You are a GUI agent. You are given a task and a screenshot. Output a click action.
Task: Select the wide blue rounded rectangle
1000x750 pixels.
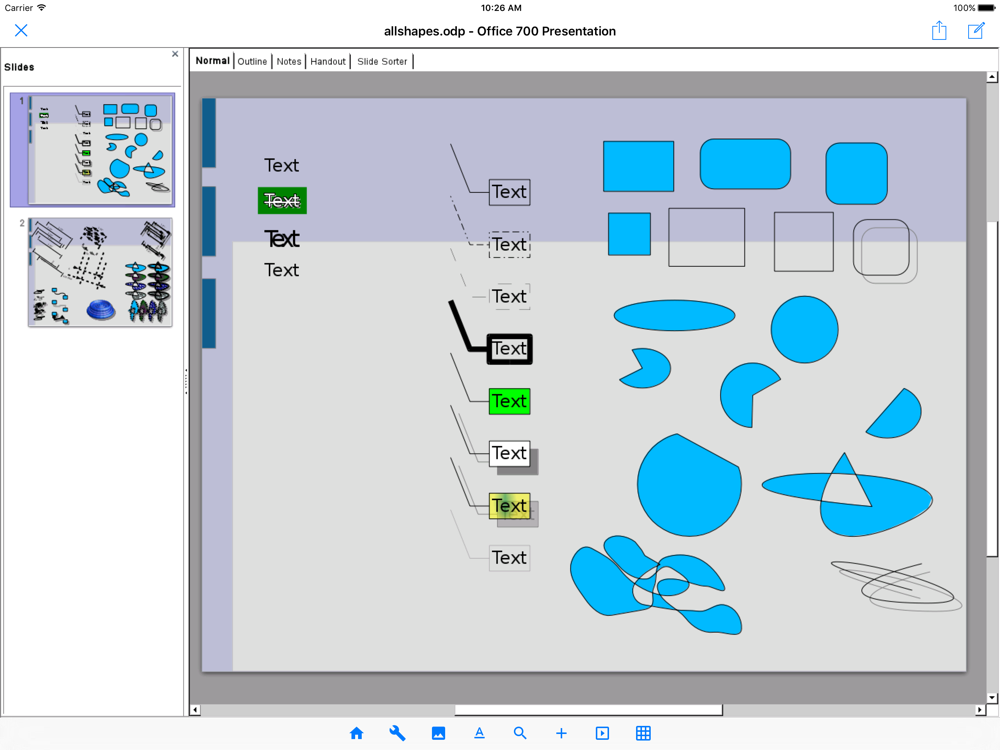coord(745,164)
